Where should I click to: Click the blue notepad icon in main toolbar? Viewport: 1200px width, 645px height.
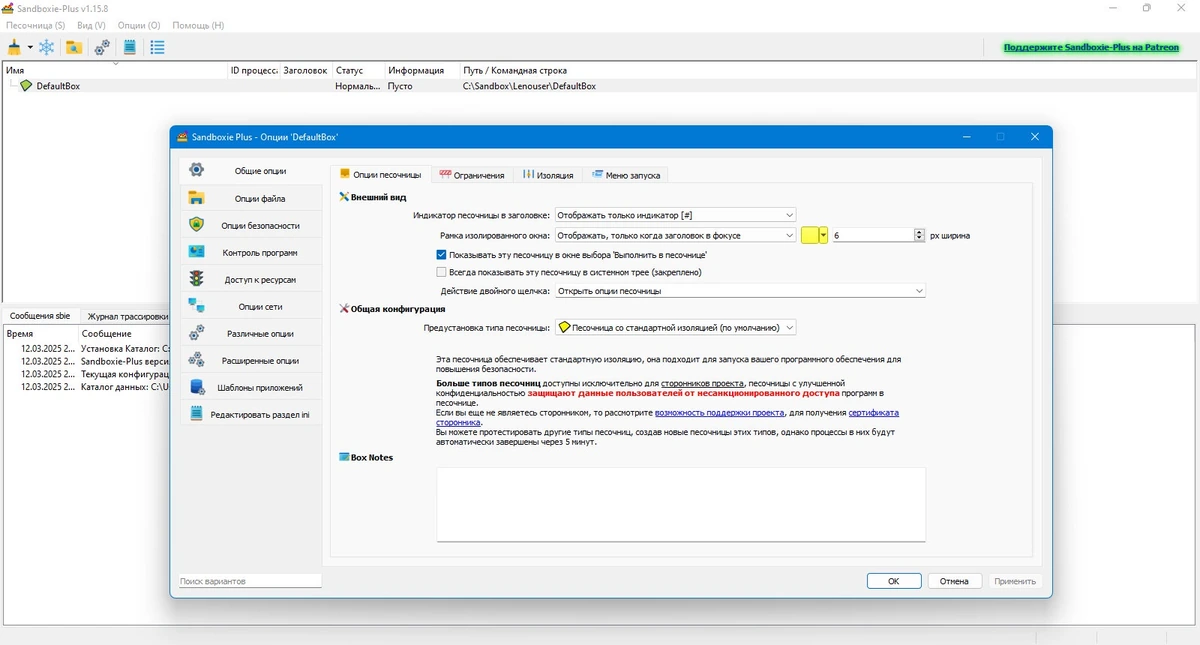130,47
